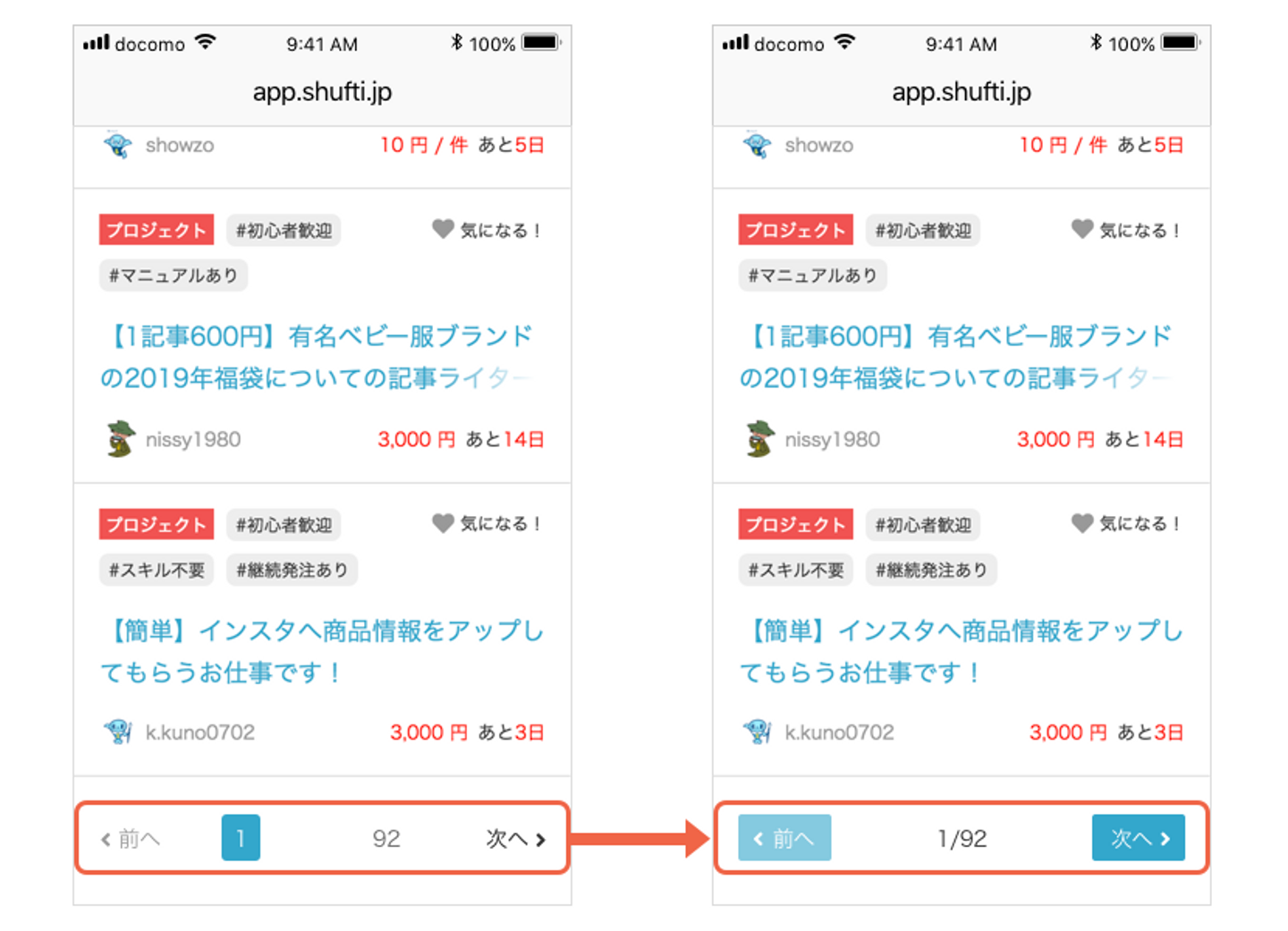Jump to page 92 in left pagination
Viewport: 1288px width, 931px height.
(386, 839)
